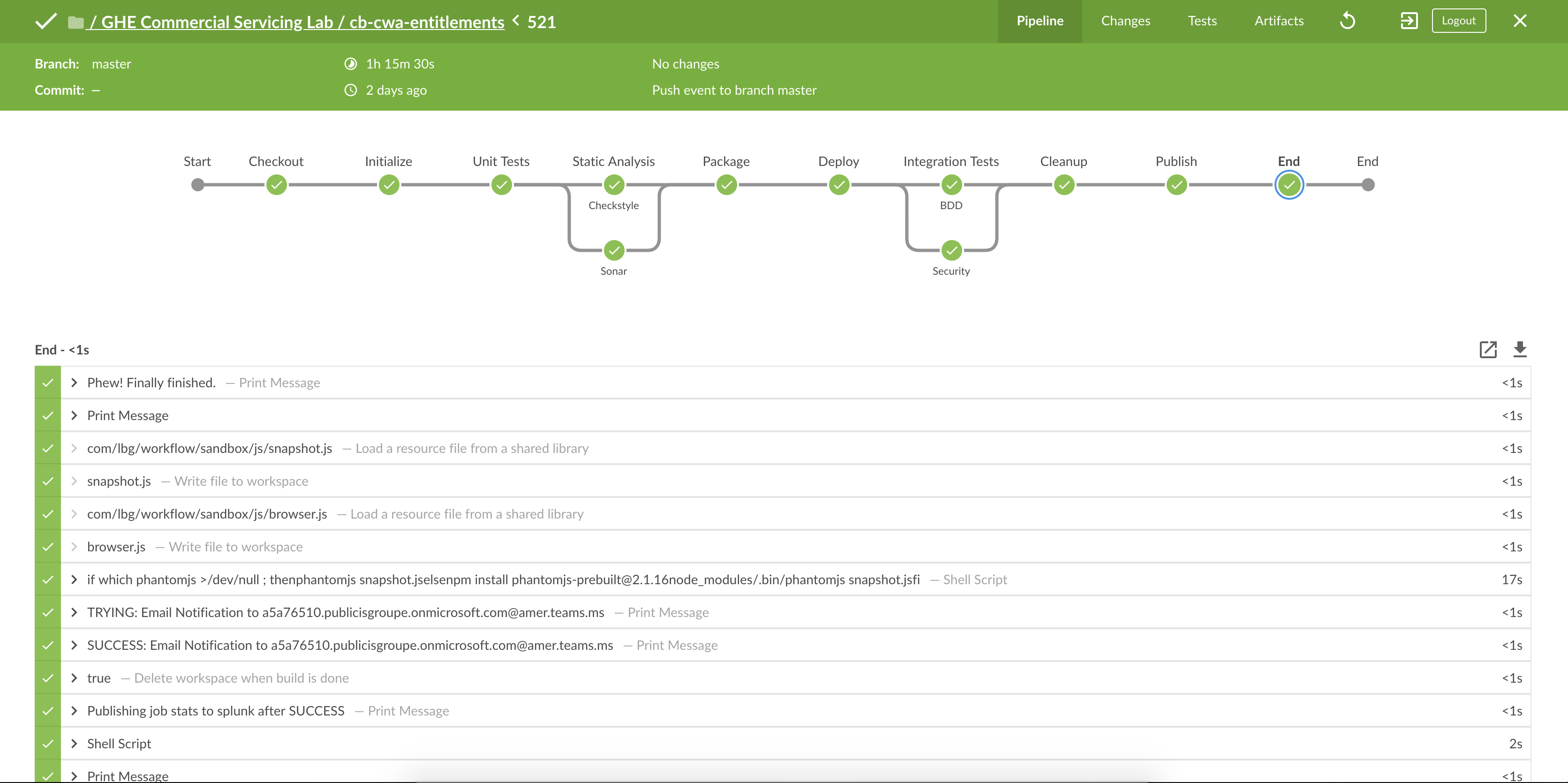Viewport: 1568px width, 783px height.
Task: Click the Deploy stage node
Action: click(x=839, y=184)
